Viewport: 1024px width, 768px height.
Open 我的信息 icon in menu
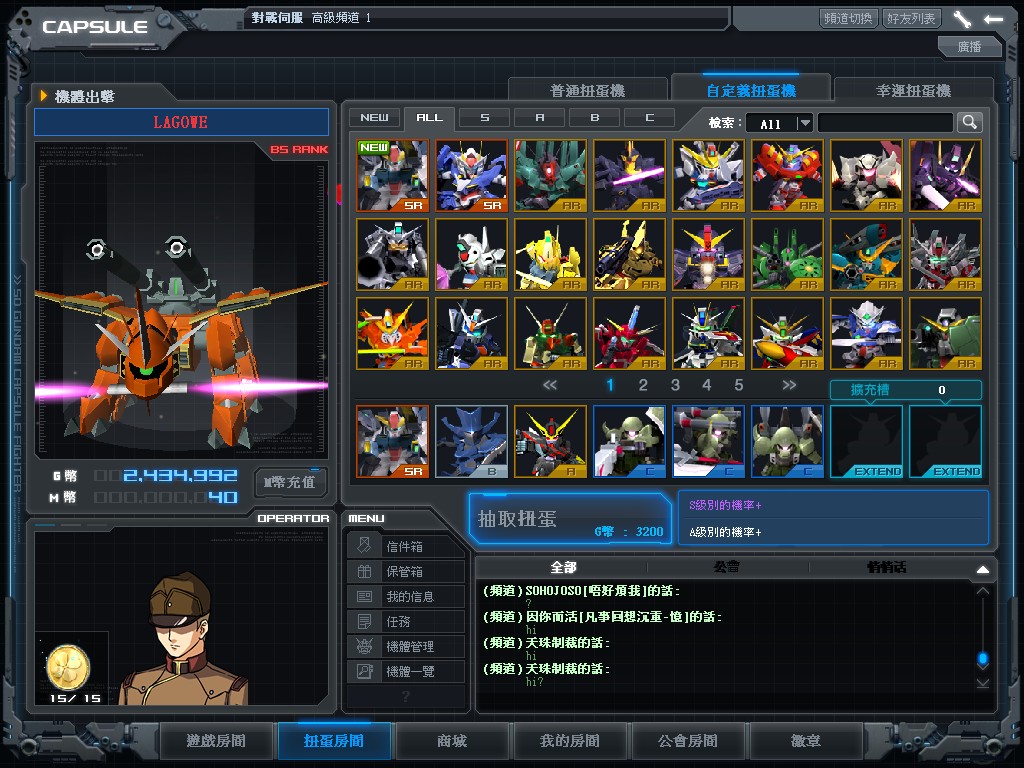(364, 596)
